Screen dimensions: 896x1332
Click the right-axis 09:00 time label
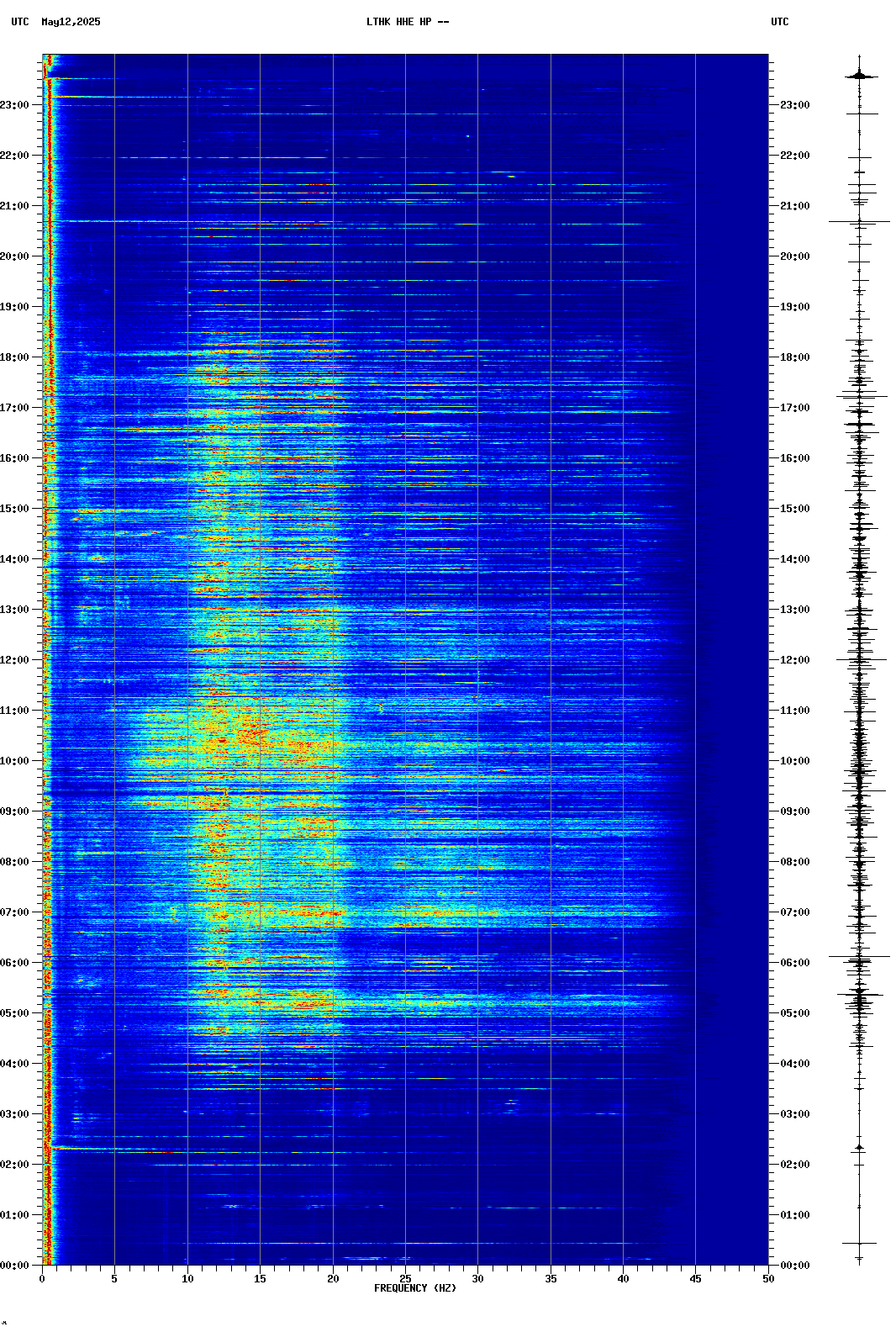point(795,811)
